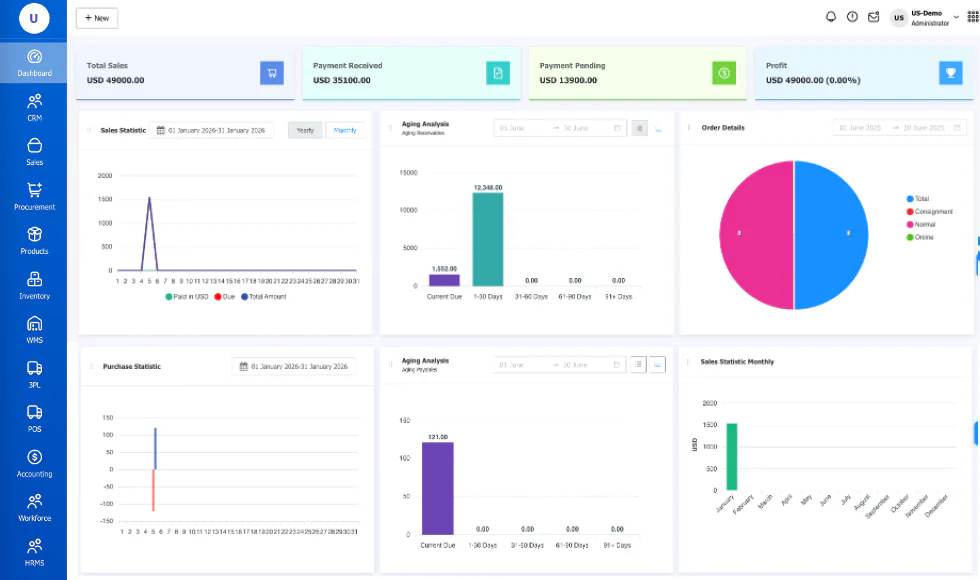Screen dimensions: 980x580
Task: Click the New button
Action: [x=97, y=18]
